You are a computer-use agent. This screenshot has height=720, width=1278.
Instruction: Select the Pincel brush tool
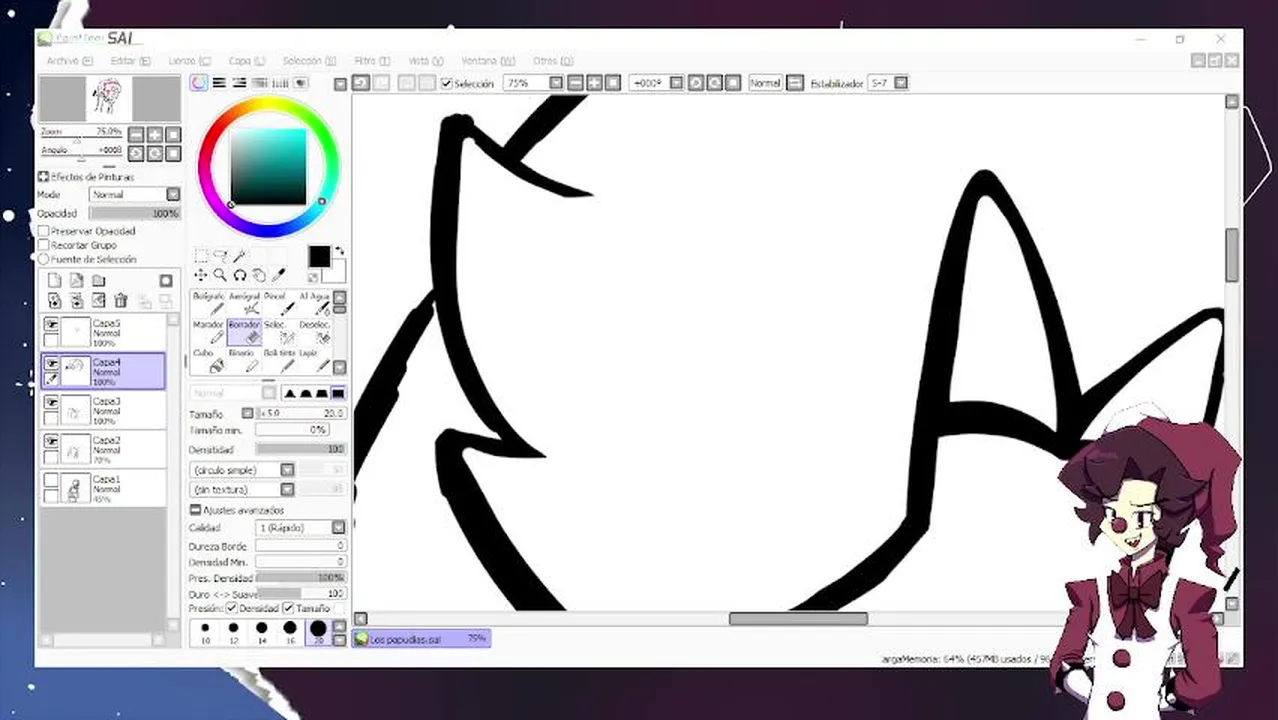coord(278,303)
